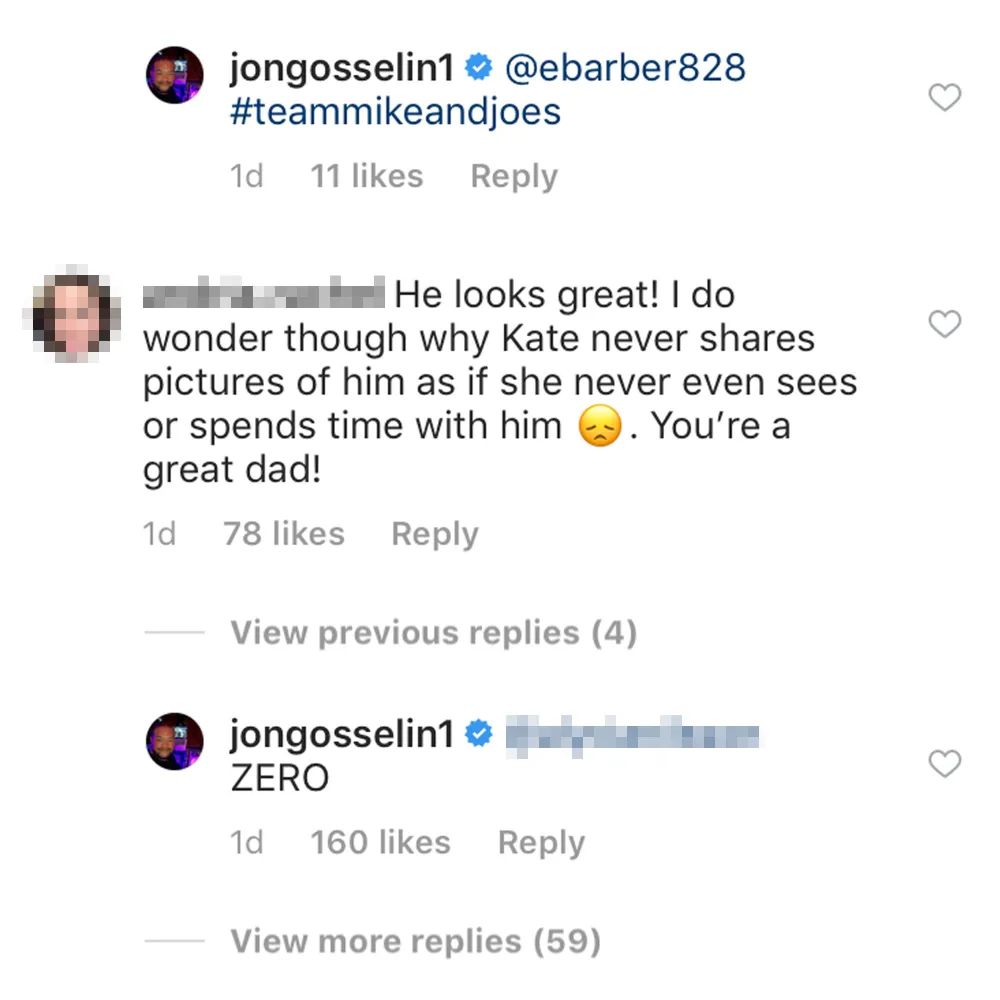Open likes list showing 78 likes
This screenshot has width=1000, height=1000.
[283, 533]
